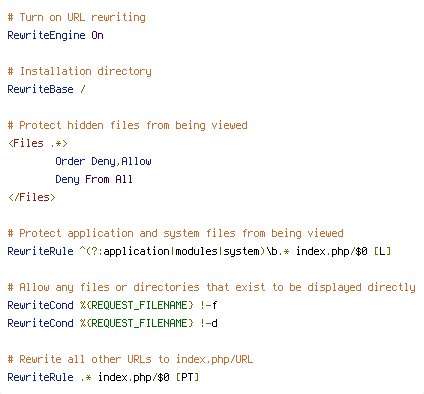This screenshot has height=394, width=424.
Task: Click the opening <Files .*> tag
Action: pos(38,143)
